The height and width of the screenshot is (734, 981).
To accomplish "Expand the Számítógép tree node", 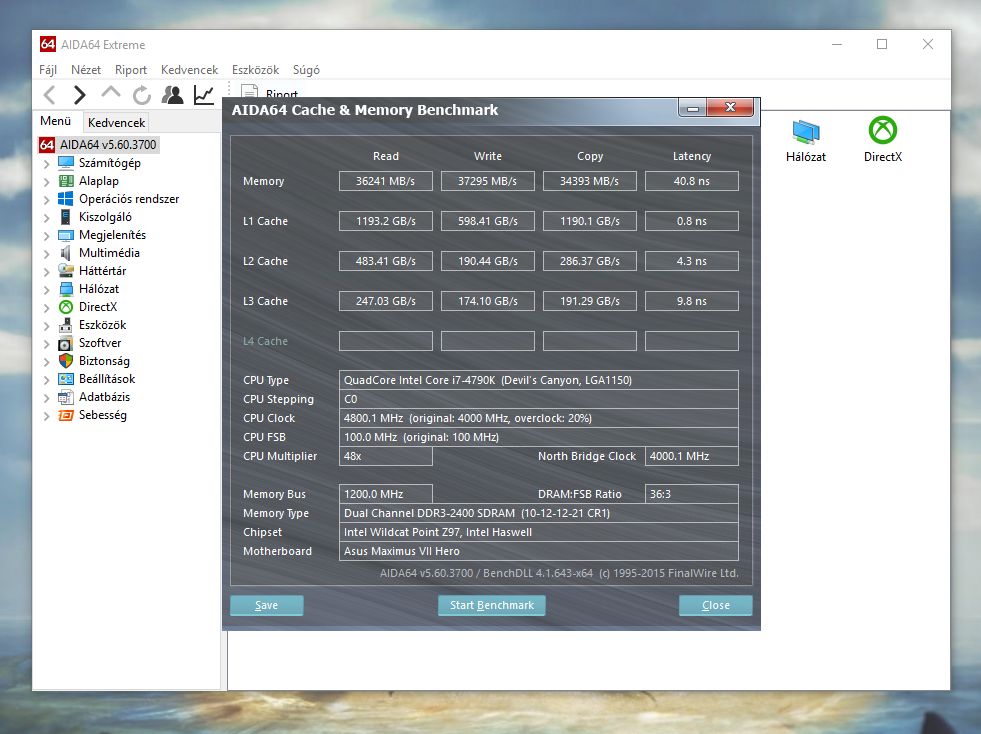I will pyautogui.click(x=46, y=164).
